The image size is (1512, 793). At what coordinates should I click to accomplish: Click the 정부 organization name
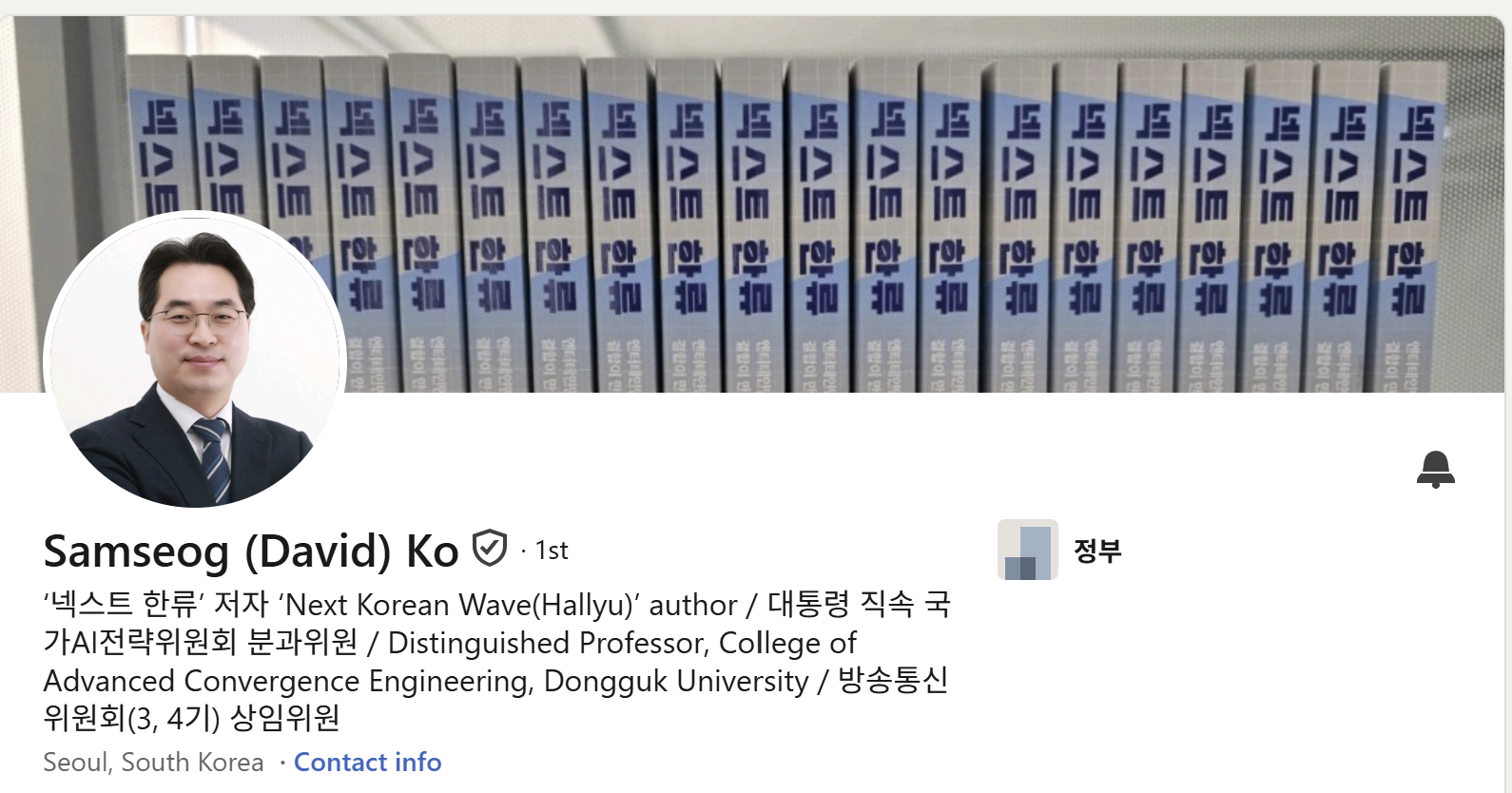[x=1097, y=550]
